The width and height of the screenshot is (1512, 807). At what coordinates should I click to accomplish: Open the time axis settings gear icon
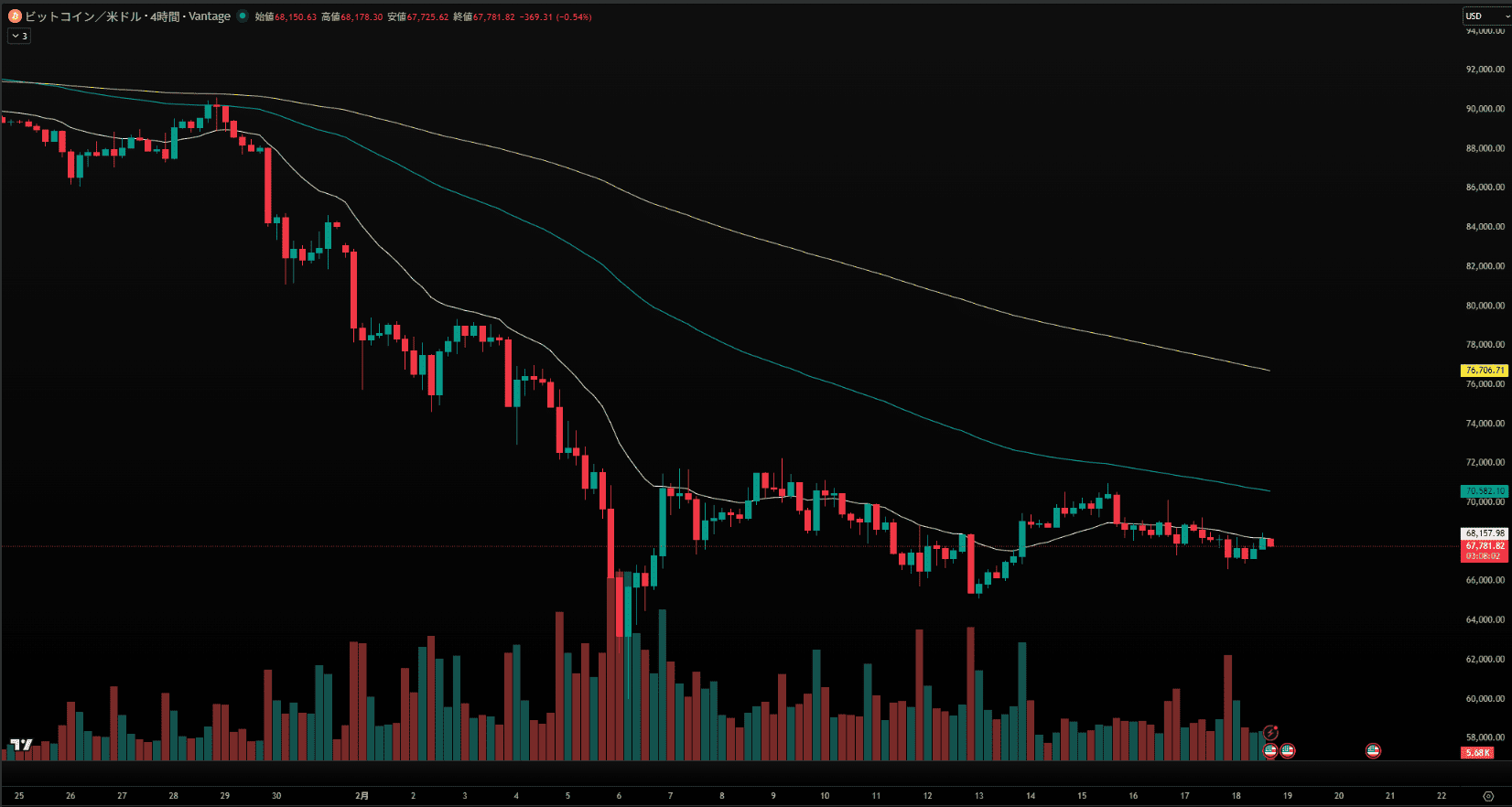pyautogui.click(x=1488, y=796)
